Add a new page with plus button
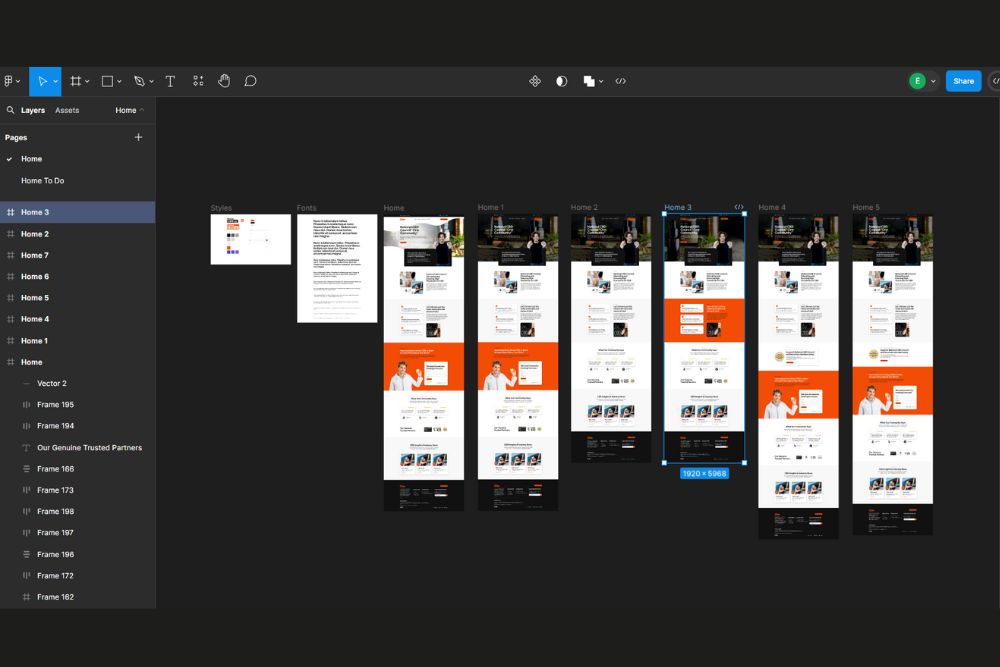The image size is (1000, 667). (138, 138)
